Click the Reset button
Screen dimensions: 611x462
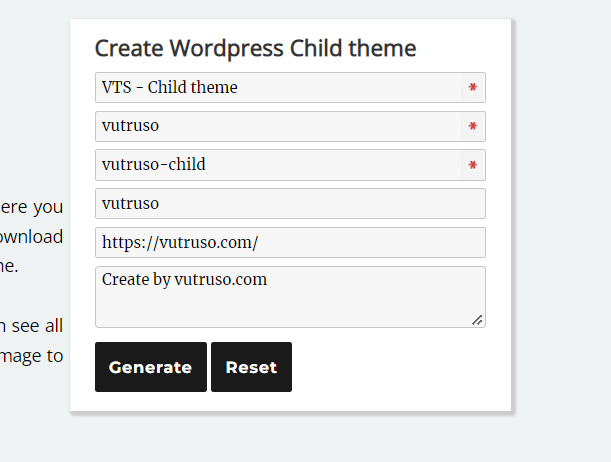click(251, 367)
